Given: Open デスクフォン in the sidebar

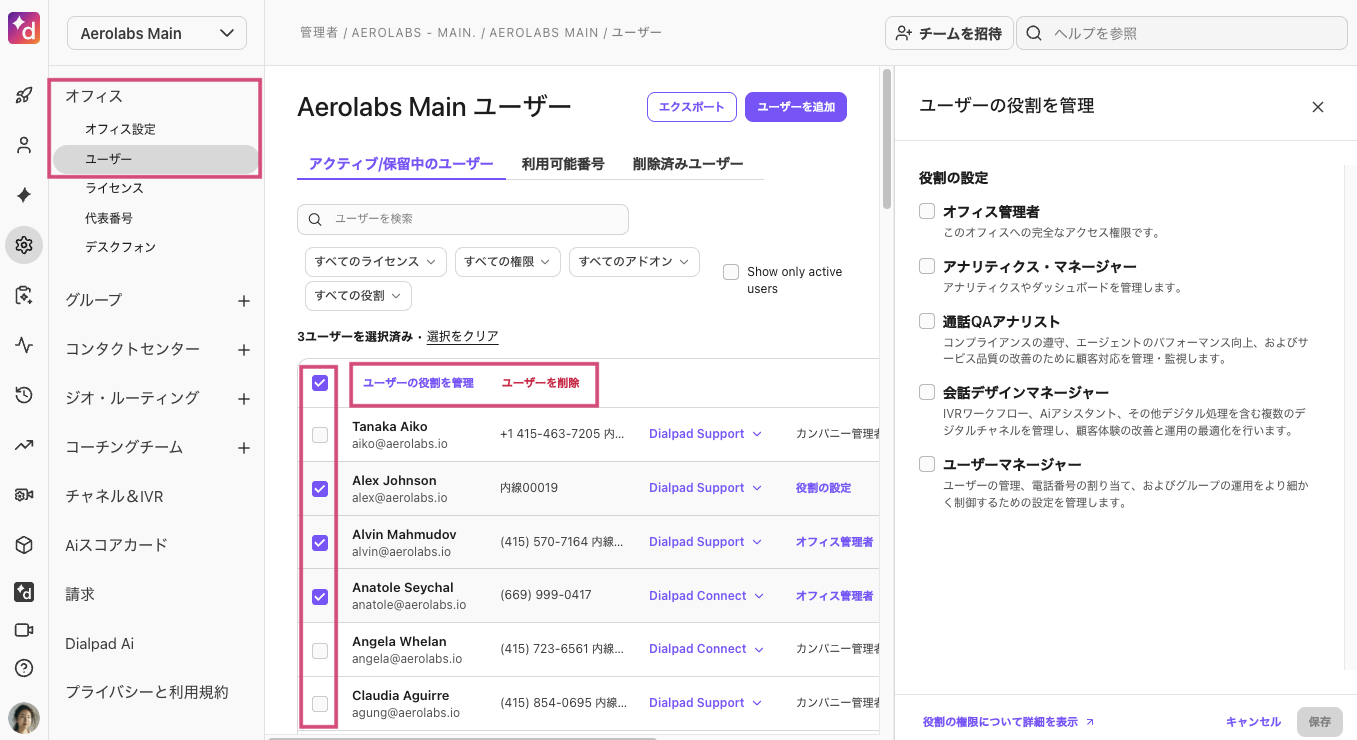Looking at the screenshot, I should coord(120,247).
